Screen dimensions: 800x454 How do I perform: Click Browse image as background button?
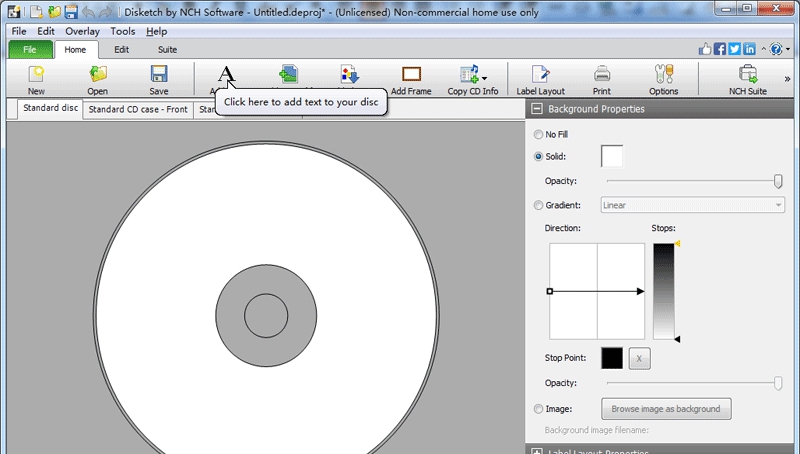666,409
